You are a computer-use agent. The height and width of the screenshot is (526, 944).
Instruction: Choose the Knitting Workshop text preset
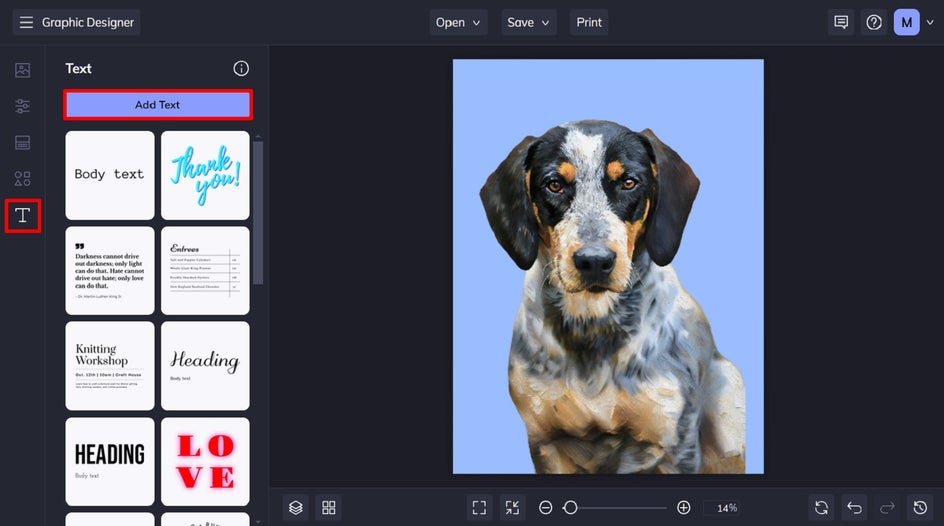pos(110,366)
